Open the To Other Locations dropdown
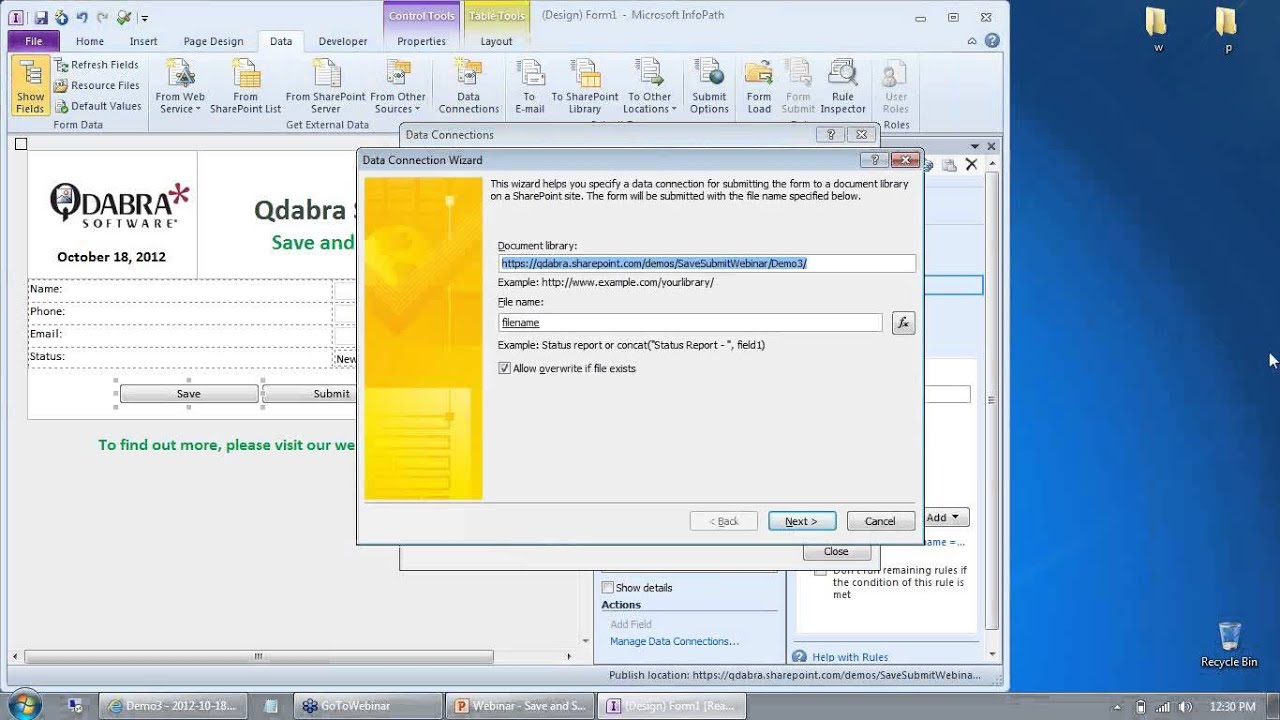 tap(649, 85)
